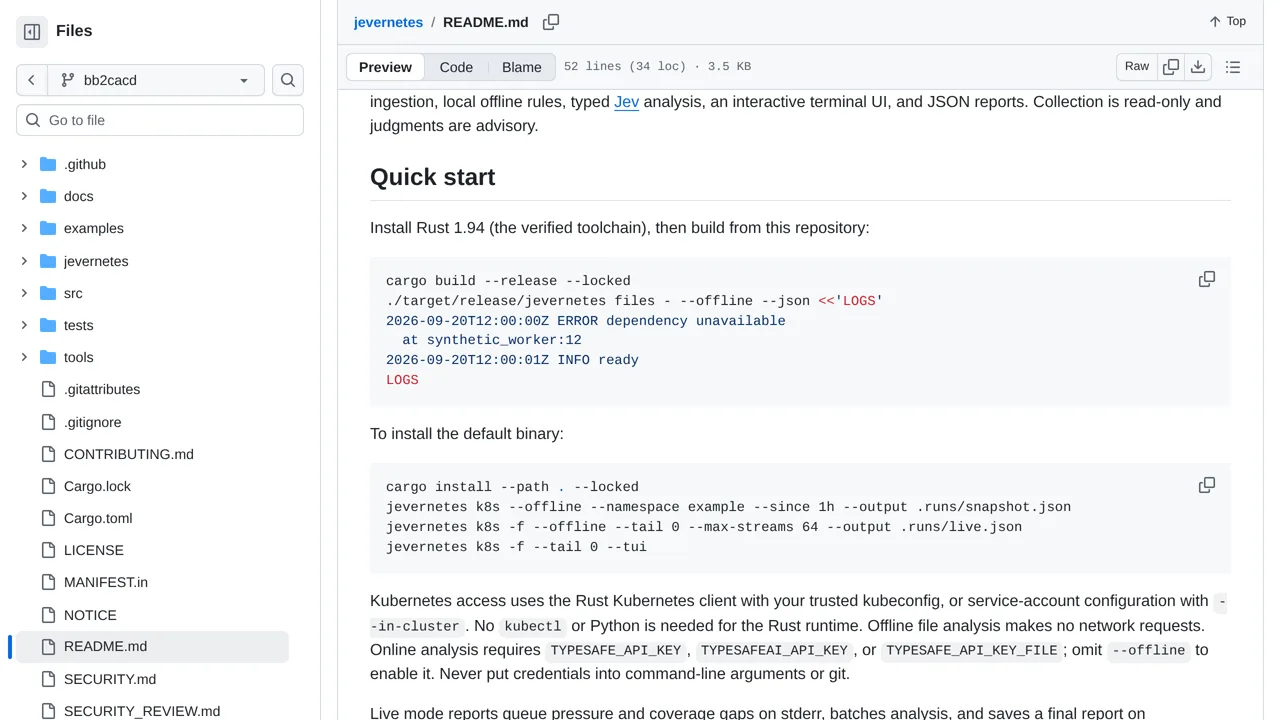Click the jevernetes breadcrumb link
Screen dimensions: 1280x720
coord(388,22)
